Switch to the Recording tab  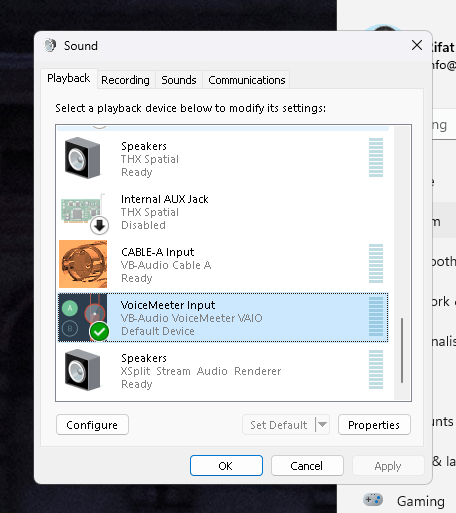125,80
